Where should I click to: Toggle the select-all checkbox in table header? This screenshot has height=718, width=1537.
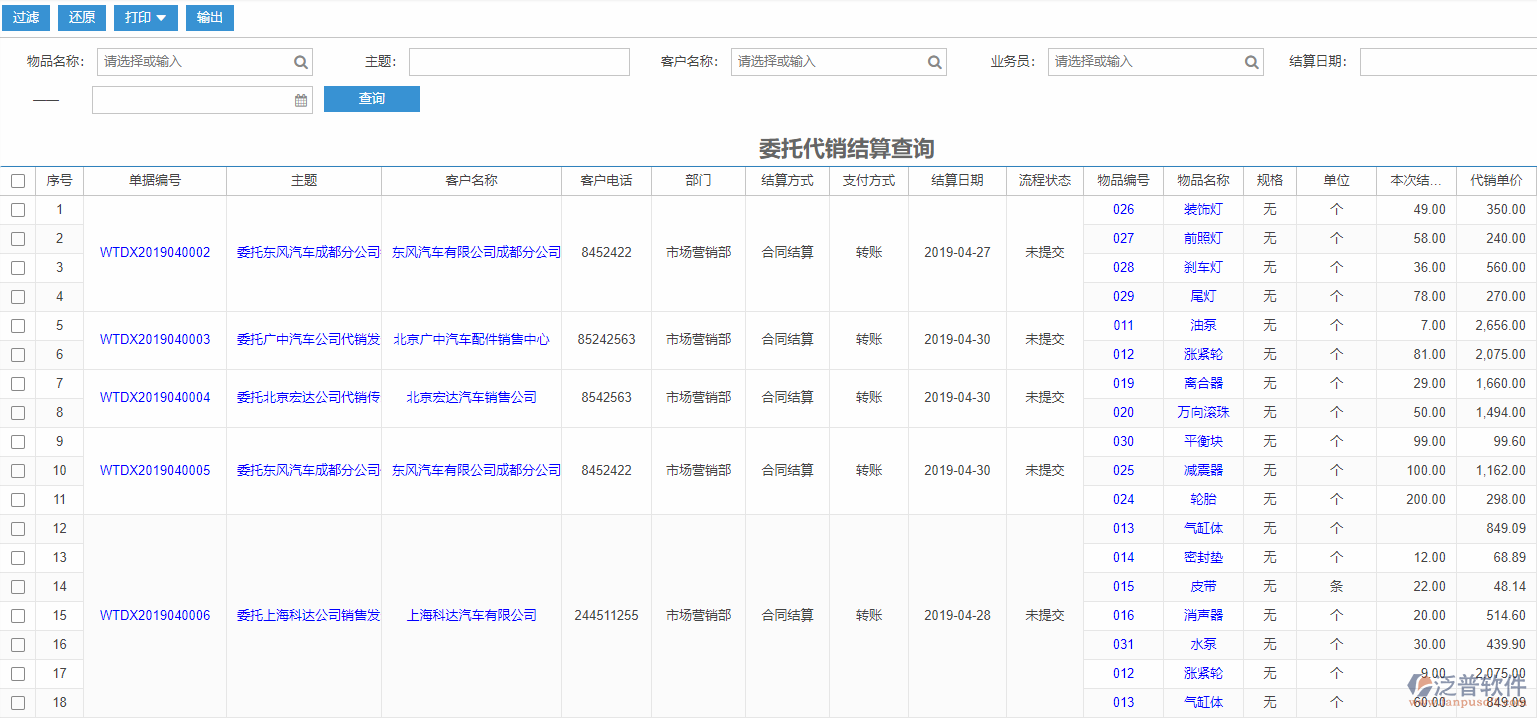pyautogui.click(x=17, y=180)
